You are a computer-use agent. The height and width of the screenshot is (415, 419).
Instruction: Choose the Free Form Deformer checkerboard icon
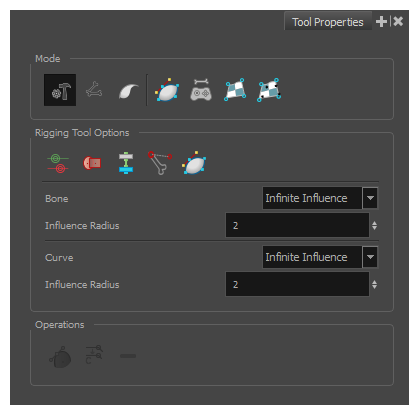[235, 89]
